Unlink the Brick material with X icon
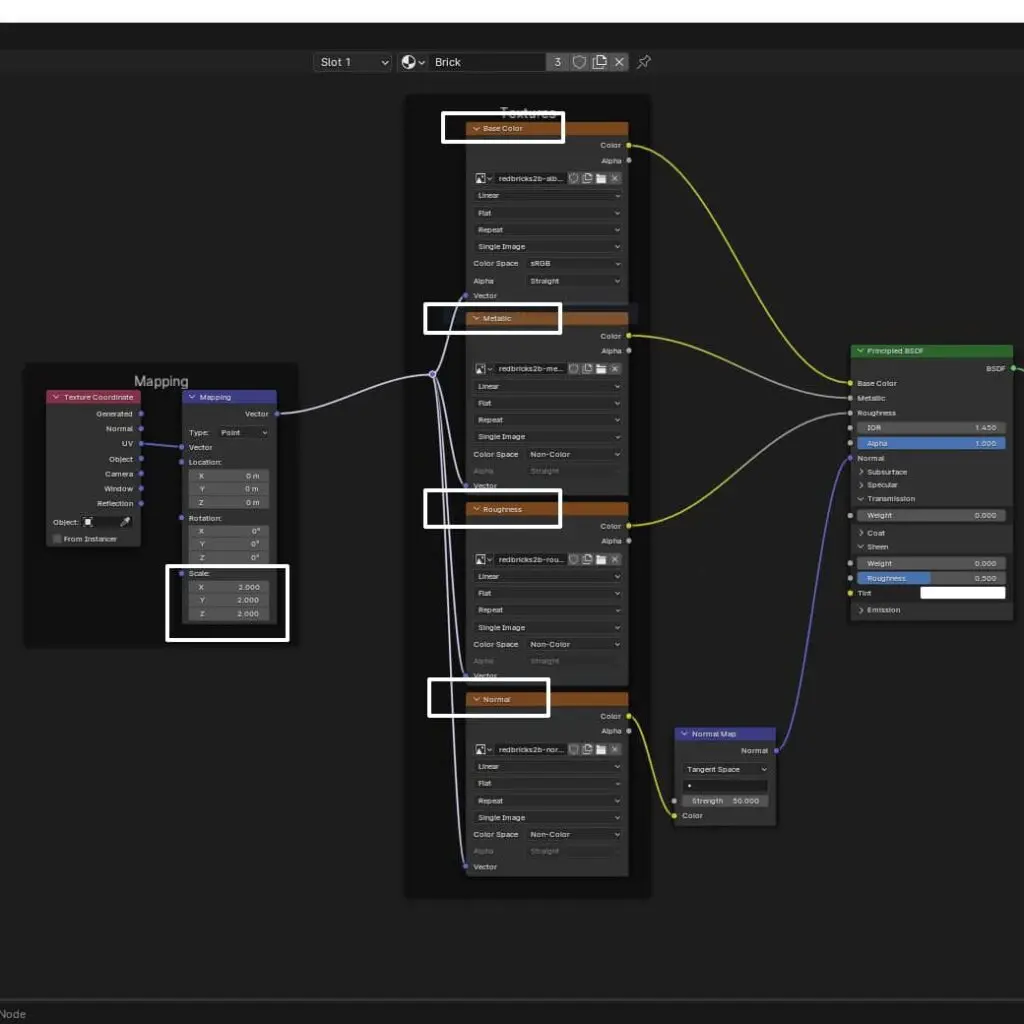Viewport: 1024px width, 1024px height. pos(619,62)
